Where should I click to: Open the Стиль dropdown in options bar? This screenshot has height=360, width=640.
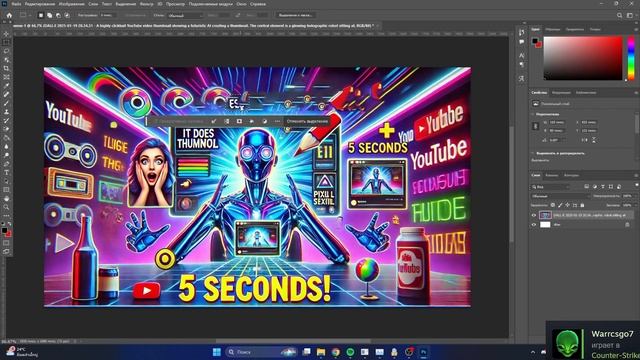click(185, 15)
